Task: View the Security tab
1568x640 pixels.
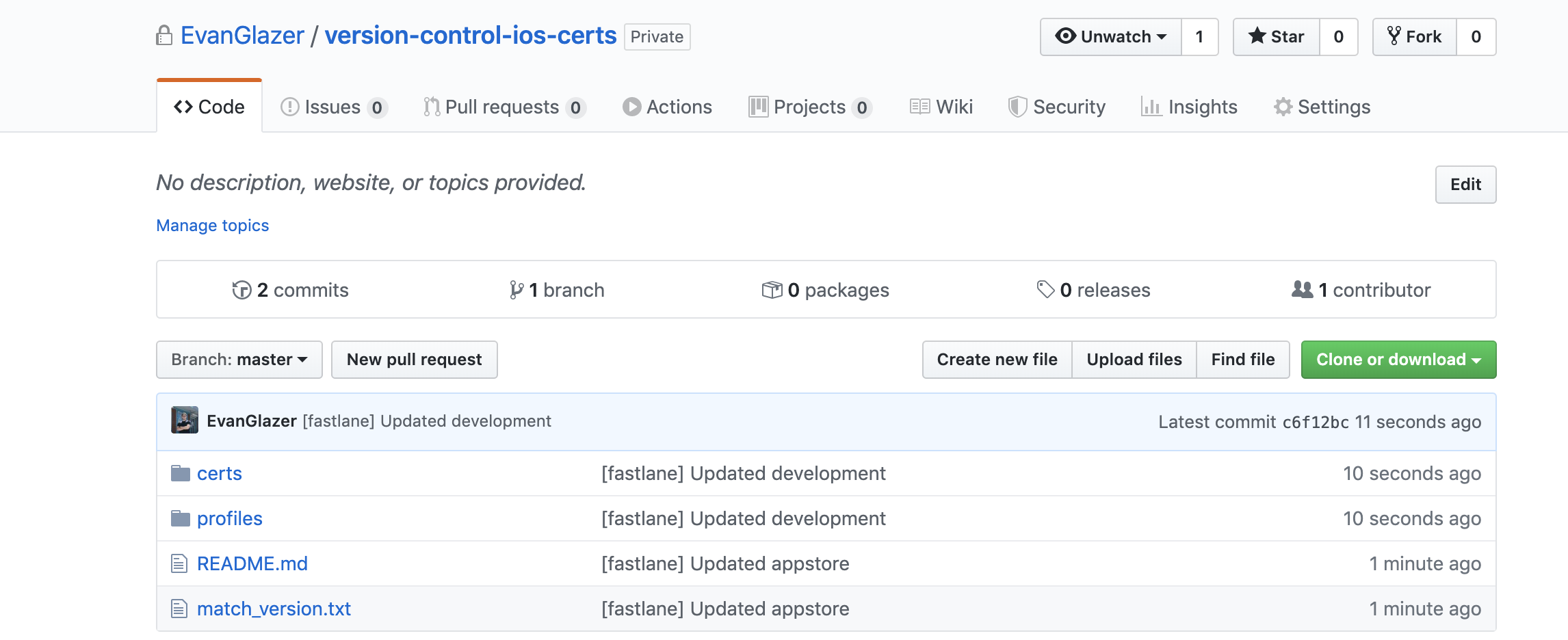Action: [x=1057, y=107]
